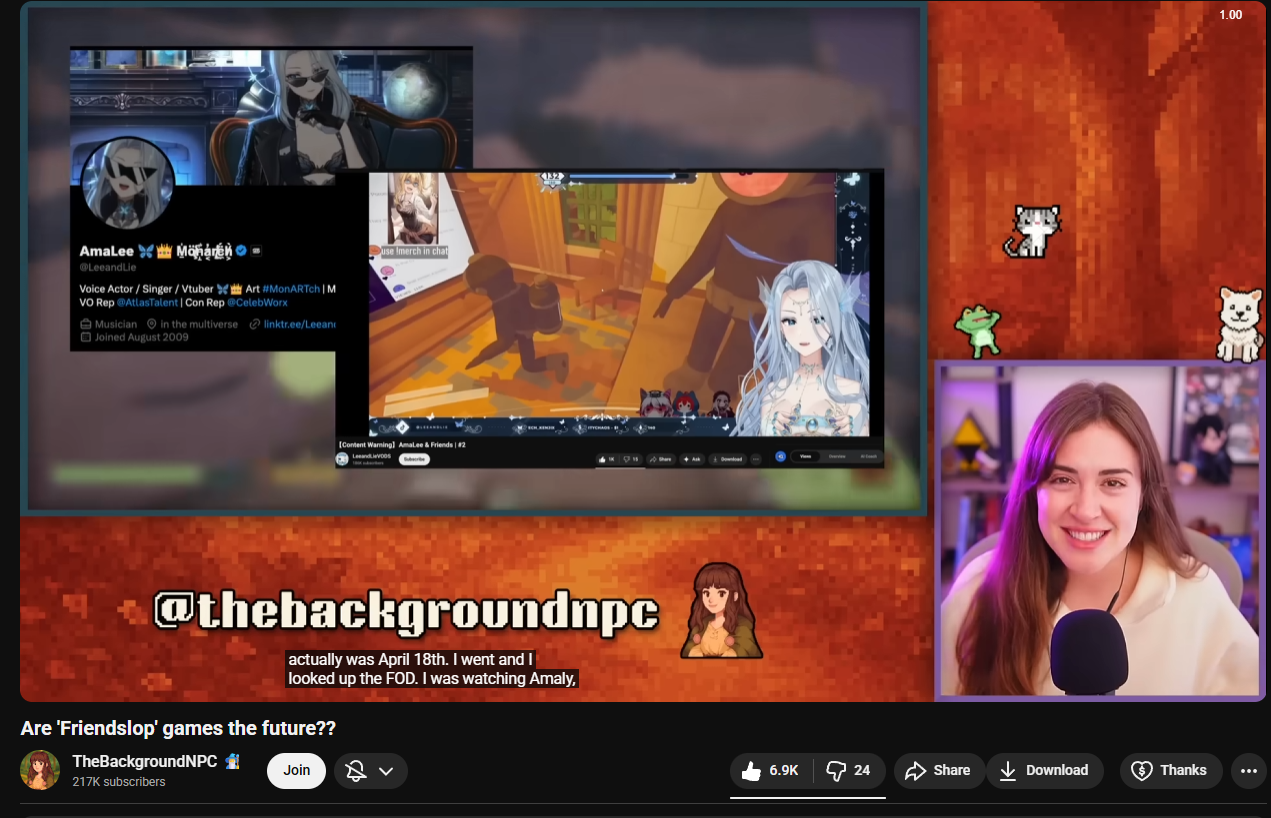Click the linktr.ee link in AmaLee's bio
This screenshot has height=818, width=1271.
click(299, 324)
